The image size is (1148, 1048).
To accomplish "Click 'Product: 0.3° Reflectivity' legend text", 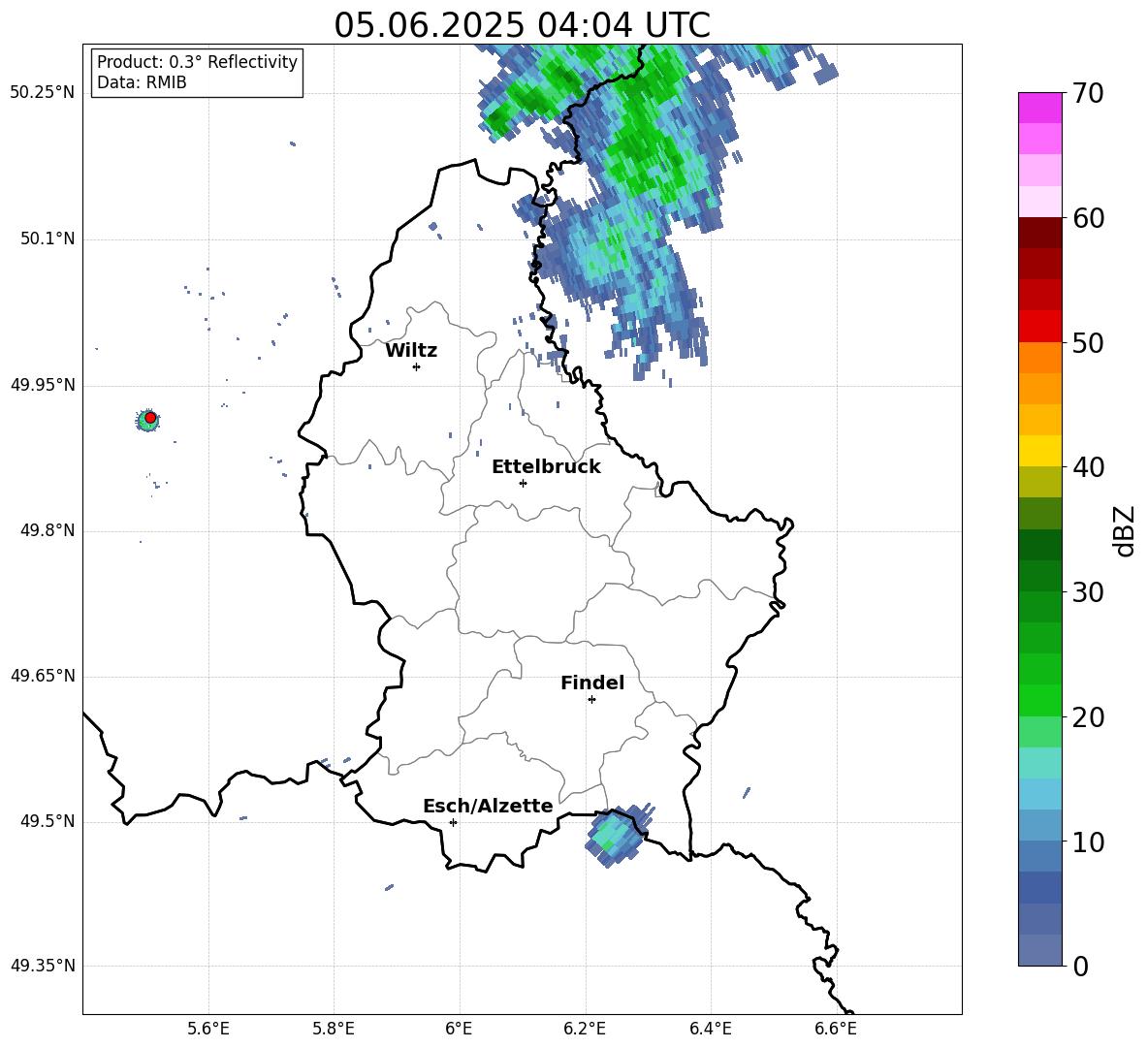I will point(197,62).
